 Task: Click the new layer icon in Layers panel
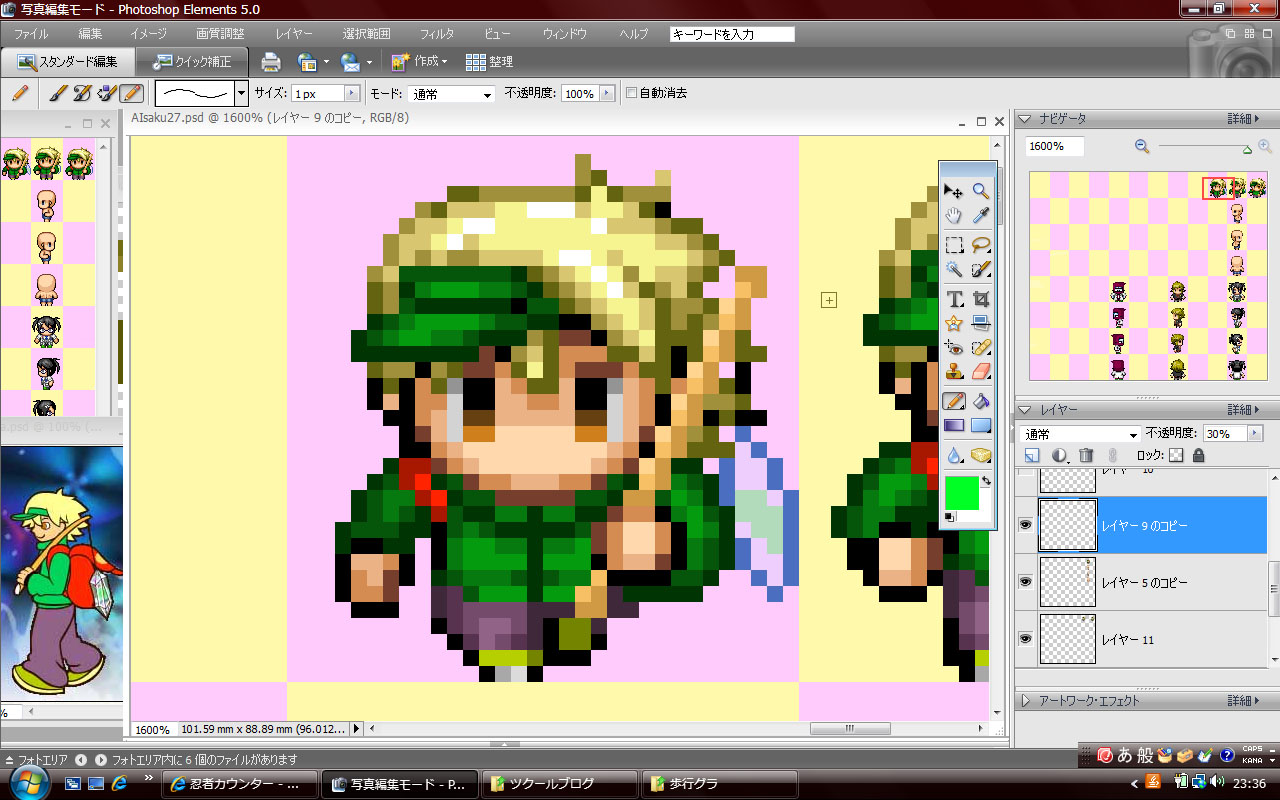coord(1032,456)
